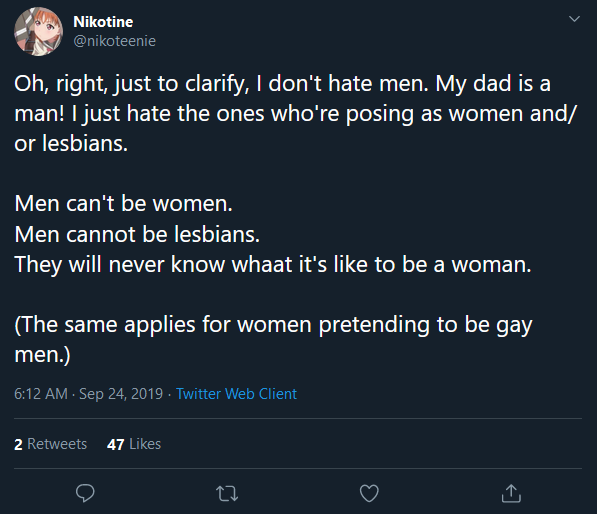The height and width of the screenshot is (514, 597).
Task: Open the share tweet upload icon
Action: coord(511,493)
